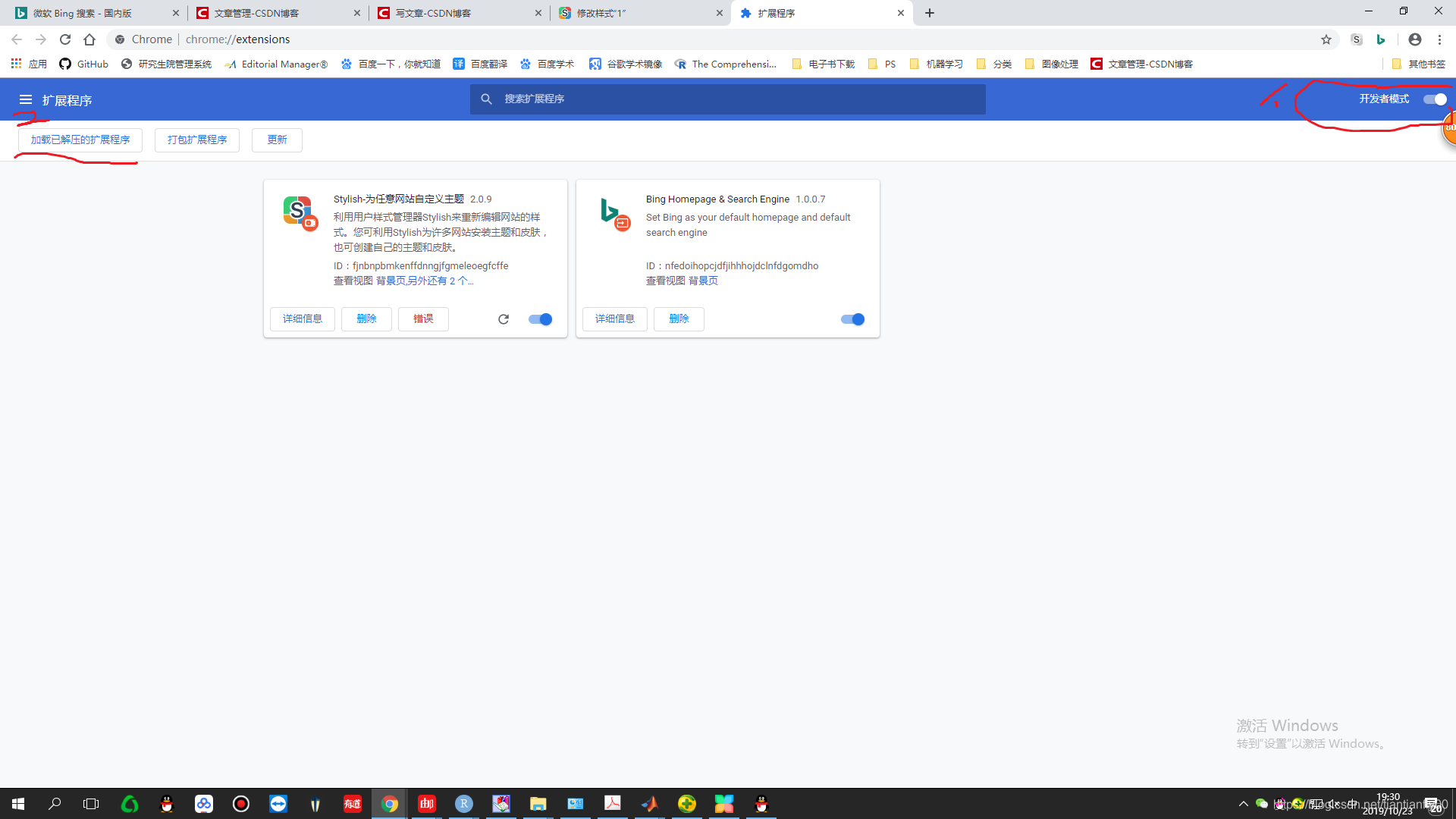1456x819 pixels.
Task: Open the extensions hamburger menu
Action: coord(25,99)
